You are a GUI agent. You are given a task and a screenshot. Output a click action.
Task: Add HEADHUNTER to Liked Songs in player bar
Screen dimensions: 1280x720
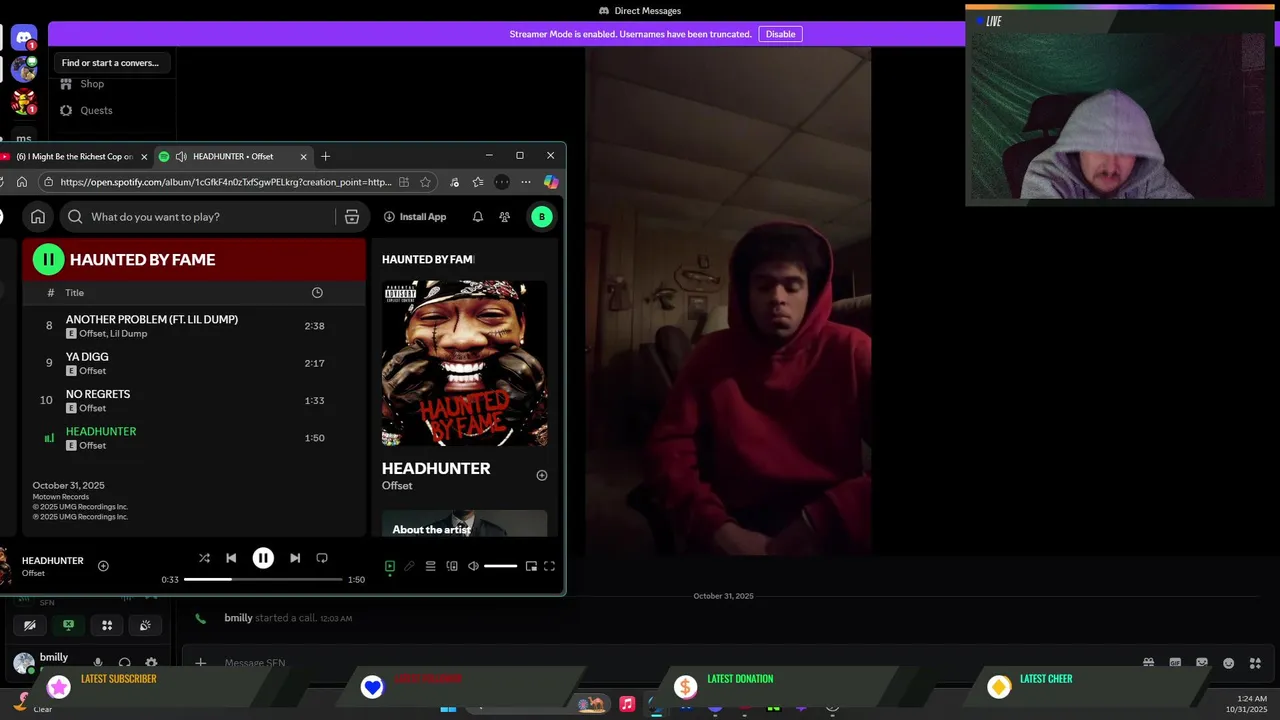(103, 566)
